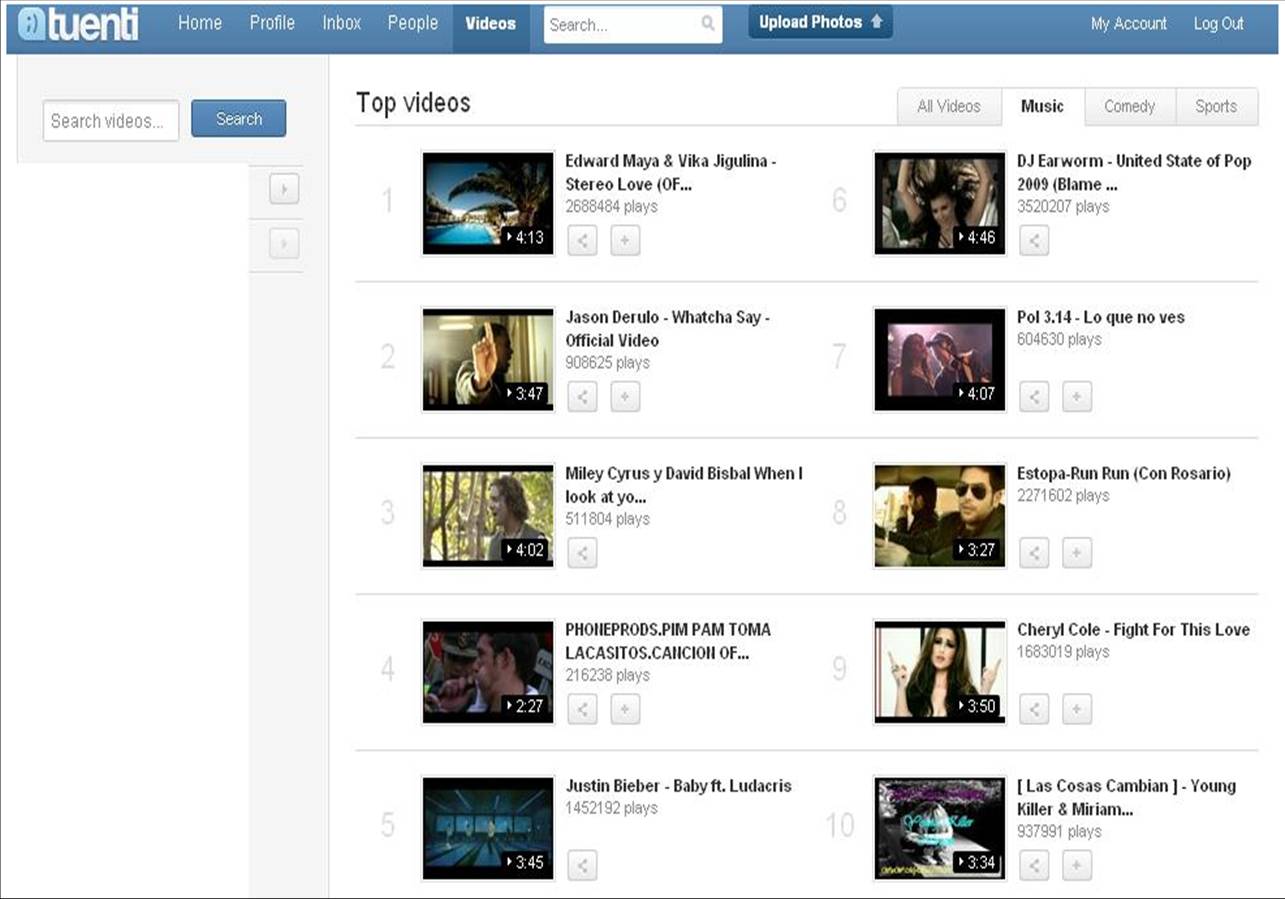Click title Edward Maya & Vika Jigulina
This screenshot has height=899, width=1285.
click(x=671, y=173)
